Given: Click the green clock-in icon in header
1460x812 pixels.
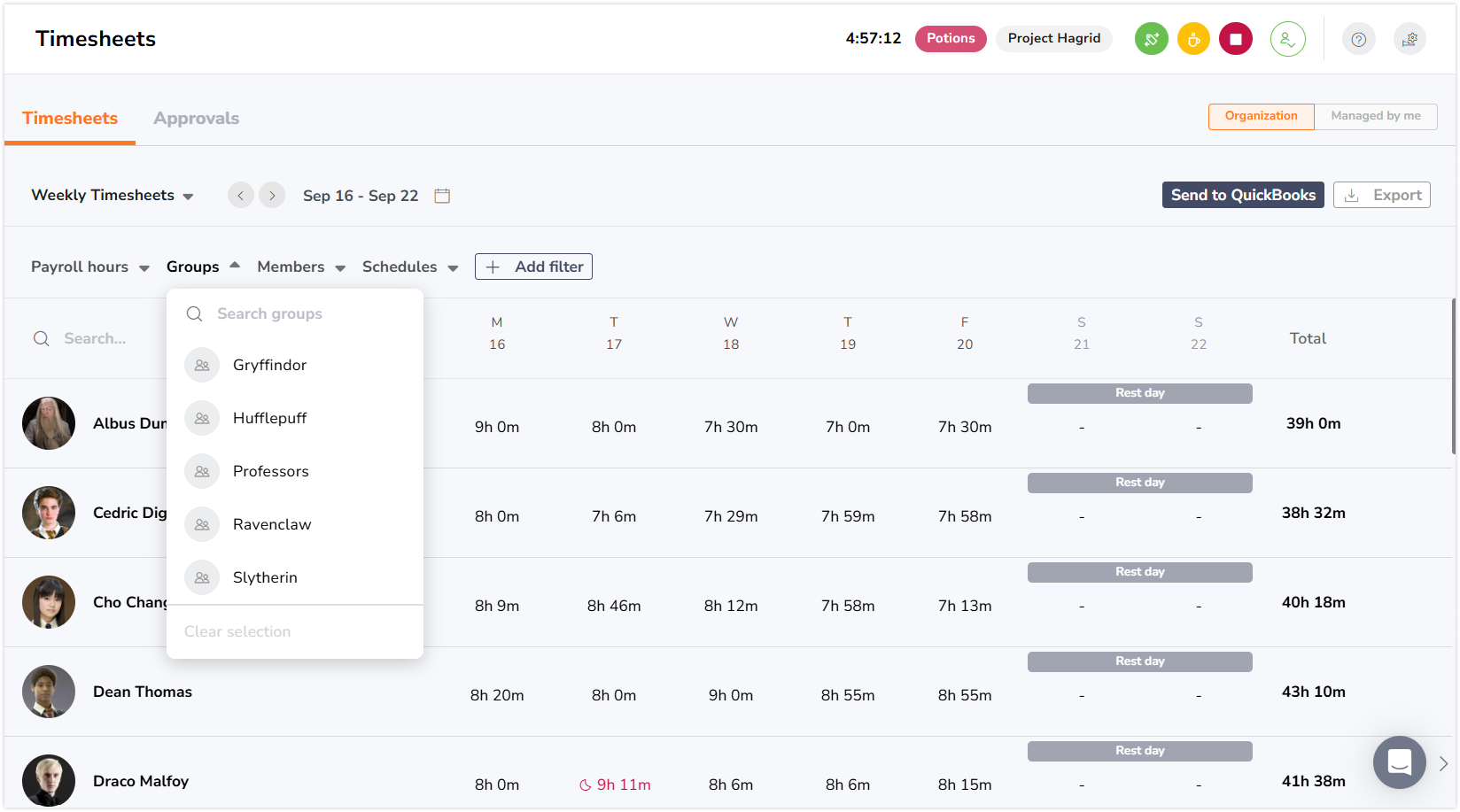Looking at the screenshot, I should coord(1152,39).
